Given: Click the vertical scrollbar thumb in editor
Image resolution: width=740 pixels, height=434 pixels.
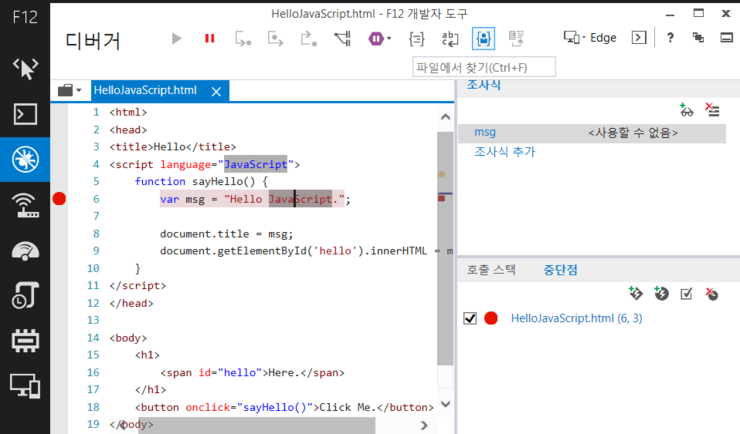Looking at the screenshot, I should [445, 248].
